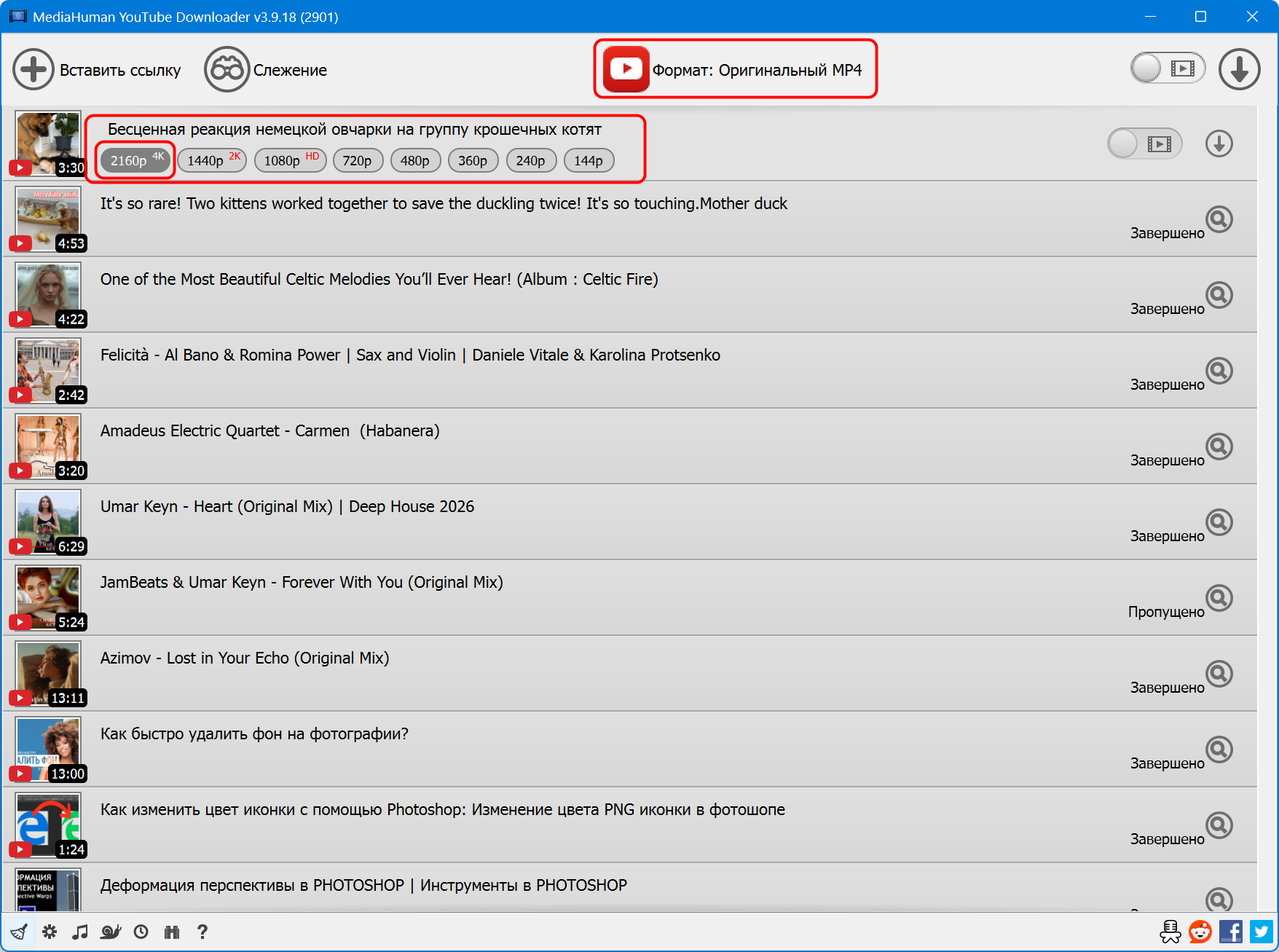Select the 720p quality option
This screenshot has height=952, width=1279.
click(357, 160)
